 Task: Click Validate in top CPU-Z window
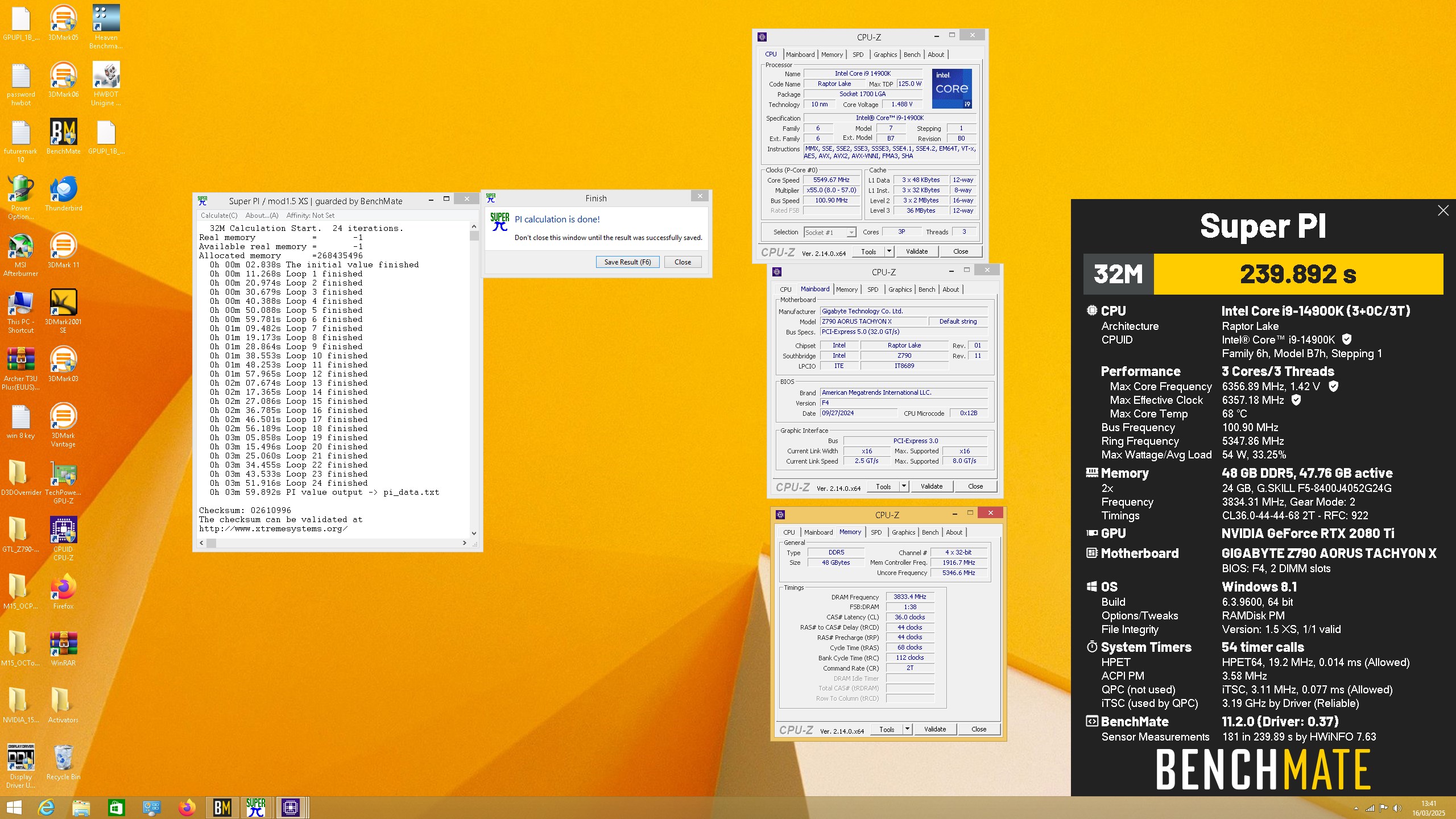[x=916, y=251]
